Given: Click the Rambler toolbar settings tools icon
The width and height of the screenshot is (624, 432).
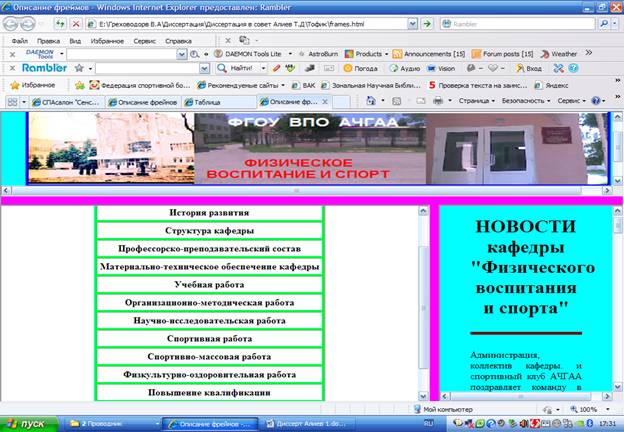Looking at the screenshot, I should coord(558,68).
